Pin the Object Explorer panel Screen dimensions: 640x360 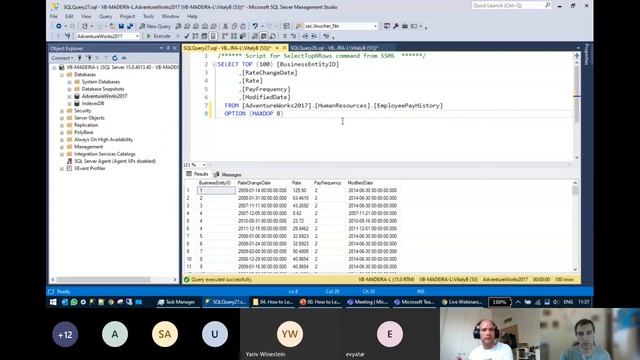[x=168, y=48]
